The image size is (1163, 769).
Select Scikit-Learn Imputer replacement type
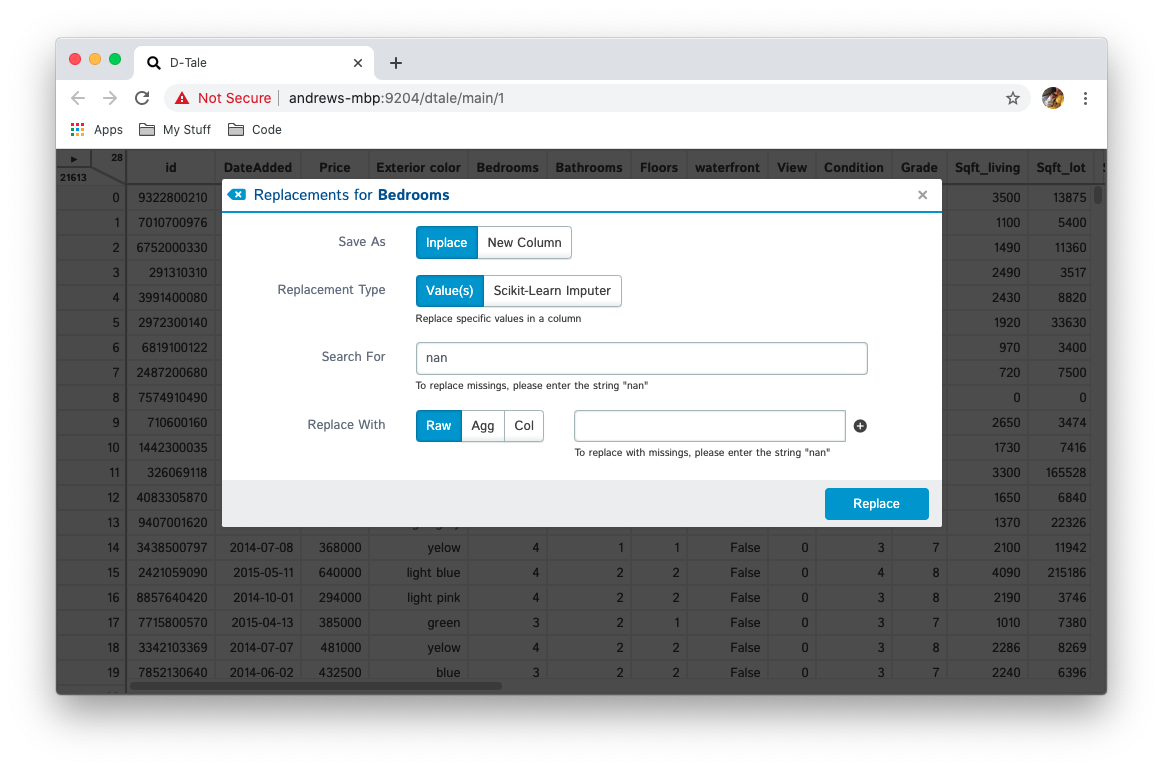[x=552, y=291]
